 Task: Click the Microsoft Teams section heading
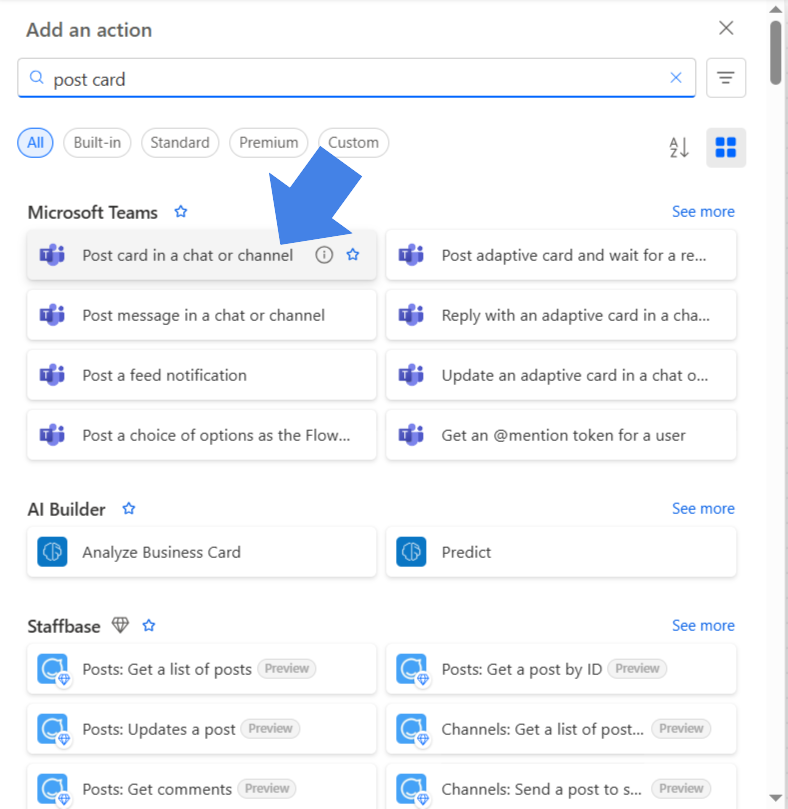(92, 212)
